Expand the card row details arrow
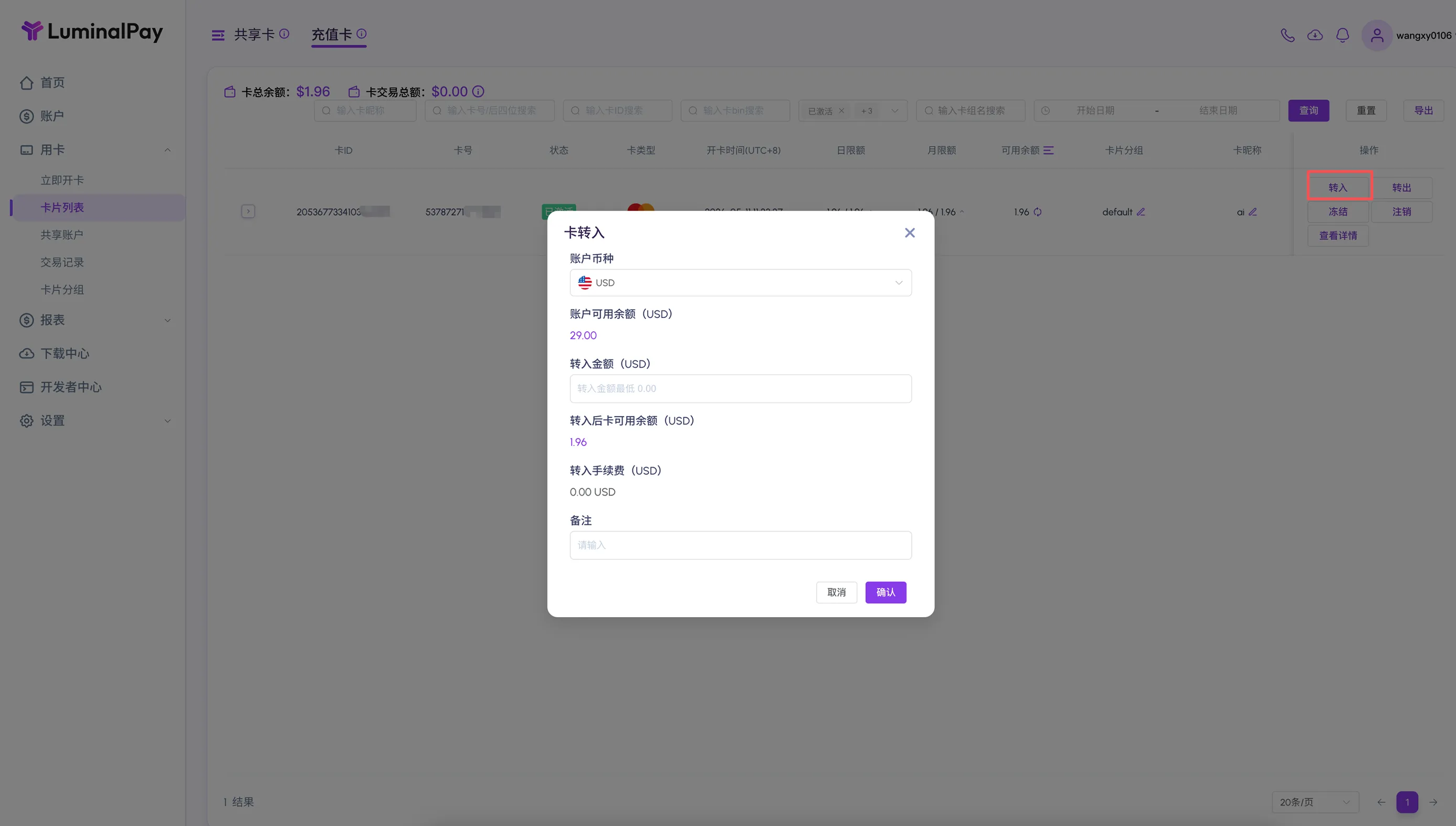Screen dimensions: 1456x826 pyautogui.click(x=248, y=211)
